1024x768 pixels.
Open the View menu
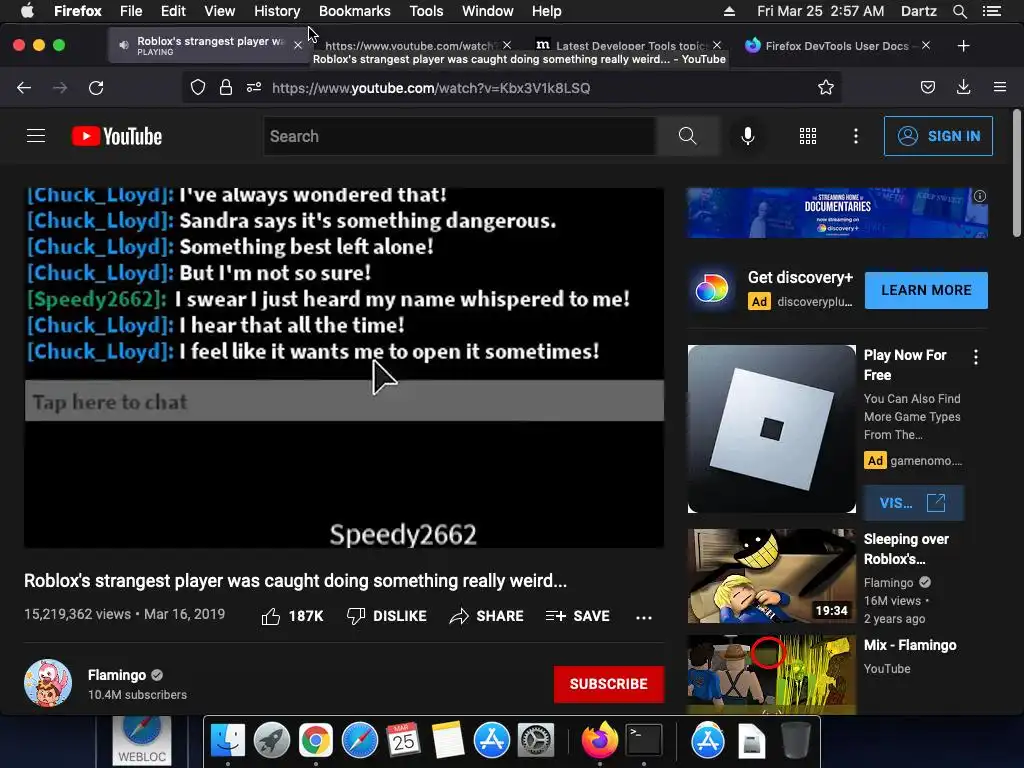pyautogui.click(x=219, y=11)
